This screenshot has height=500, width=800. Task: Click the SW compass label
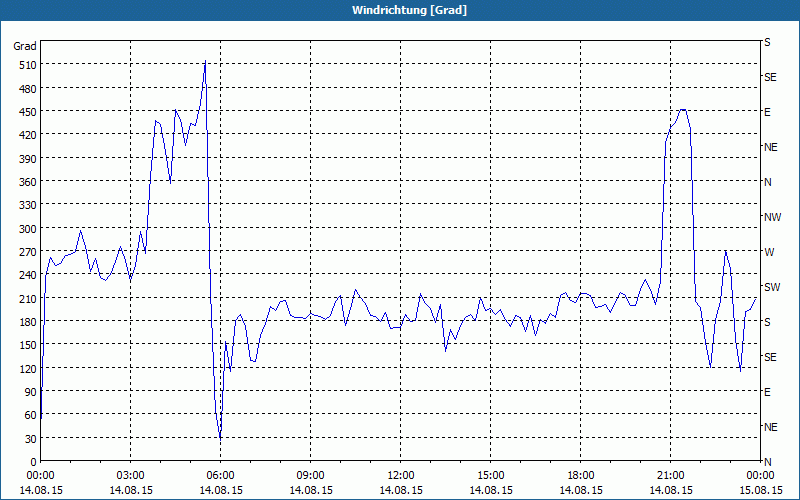pyautogui.click(x=772, y=287)
